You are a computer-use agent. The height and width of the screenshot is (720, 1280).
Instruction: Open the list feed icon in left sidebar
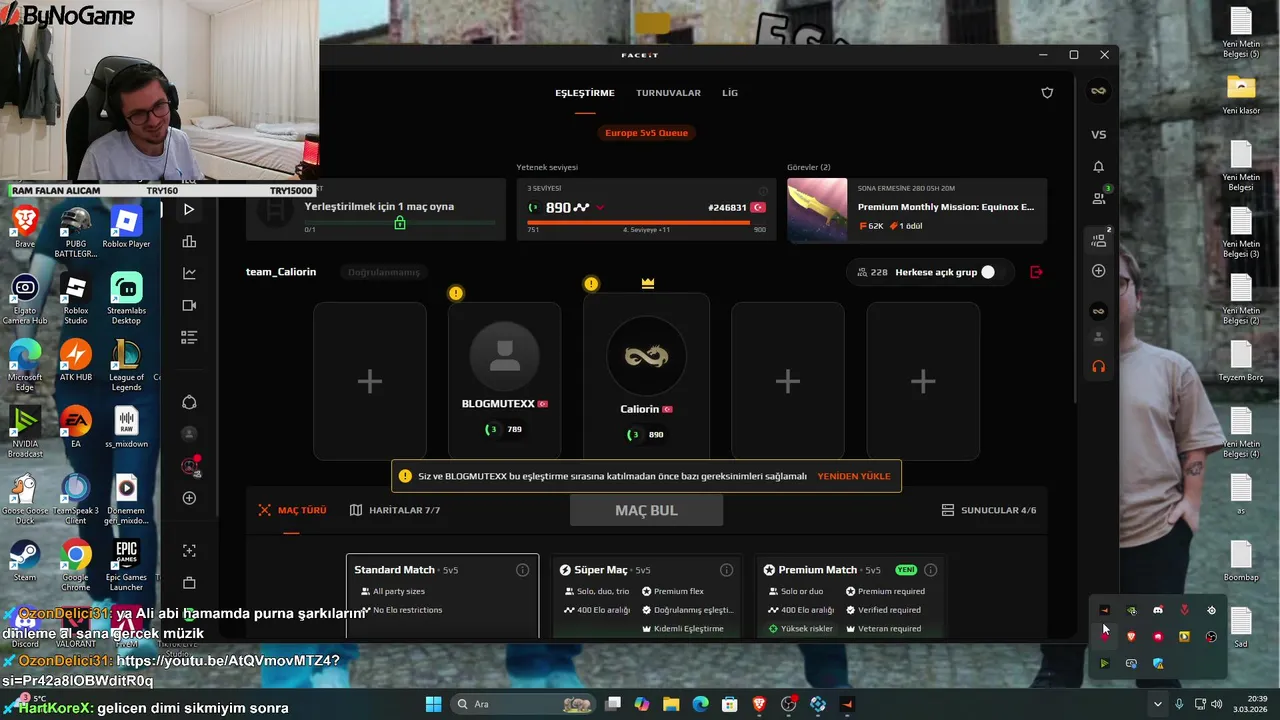[x=189, y=337]
